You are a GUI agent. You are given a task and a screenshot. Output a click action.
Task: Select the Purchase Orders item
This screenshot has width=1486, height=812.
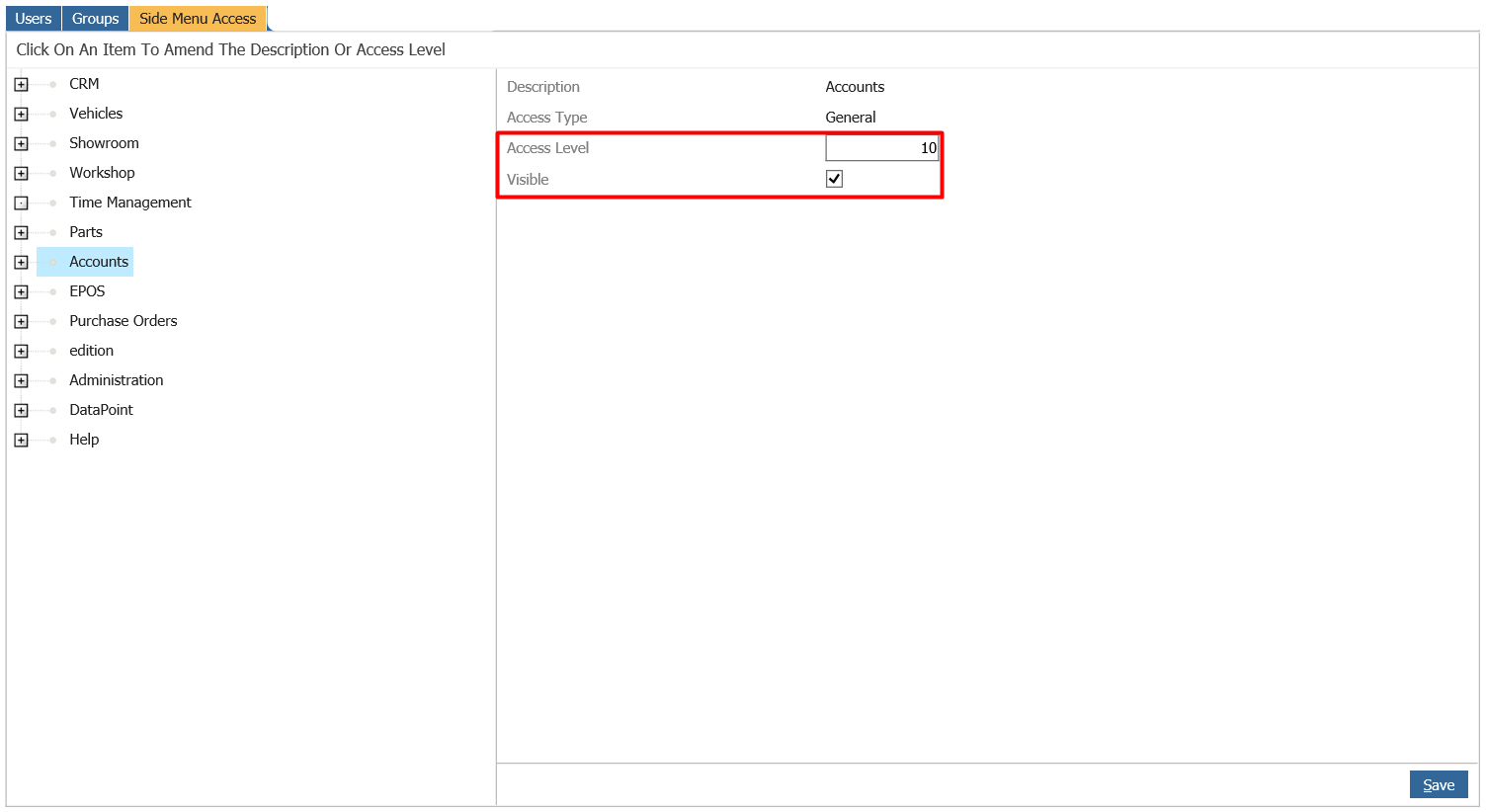(x=123, y=320)
